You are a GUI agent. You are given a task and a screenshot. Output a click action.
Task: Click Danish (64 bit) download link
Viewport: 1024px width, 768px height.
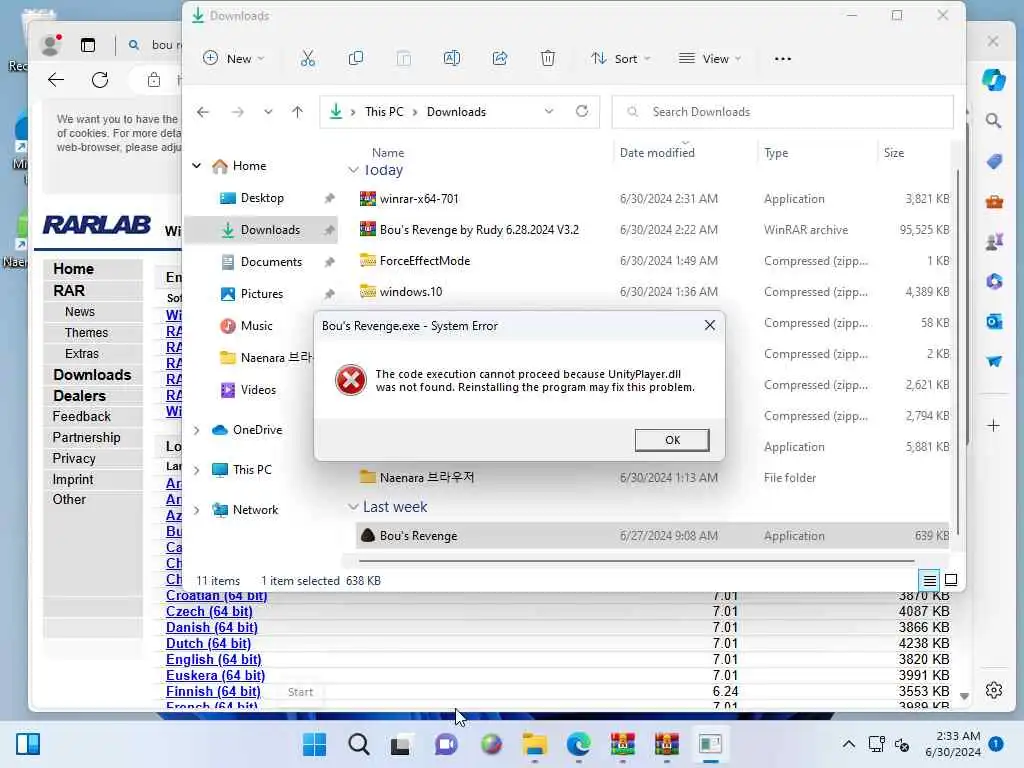(212, 628)
